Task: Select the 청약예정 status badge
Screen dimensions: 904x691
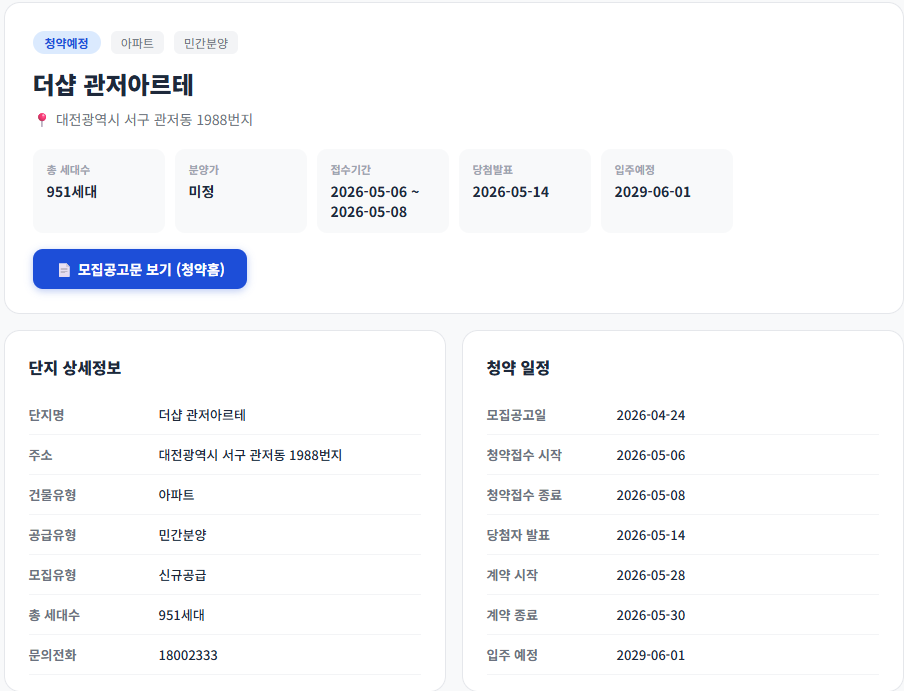Action: [x=65, y=42]
